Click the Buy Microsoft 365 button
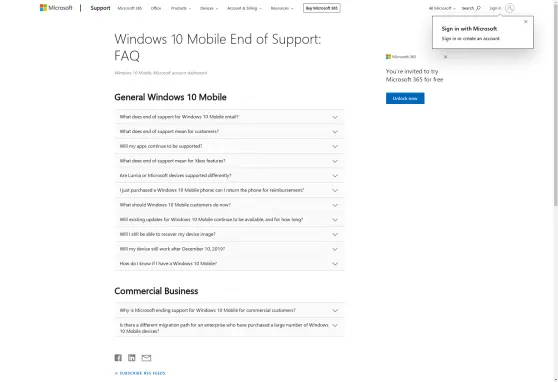 [x=322, y=8]
